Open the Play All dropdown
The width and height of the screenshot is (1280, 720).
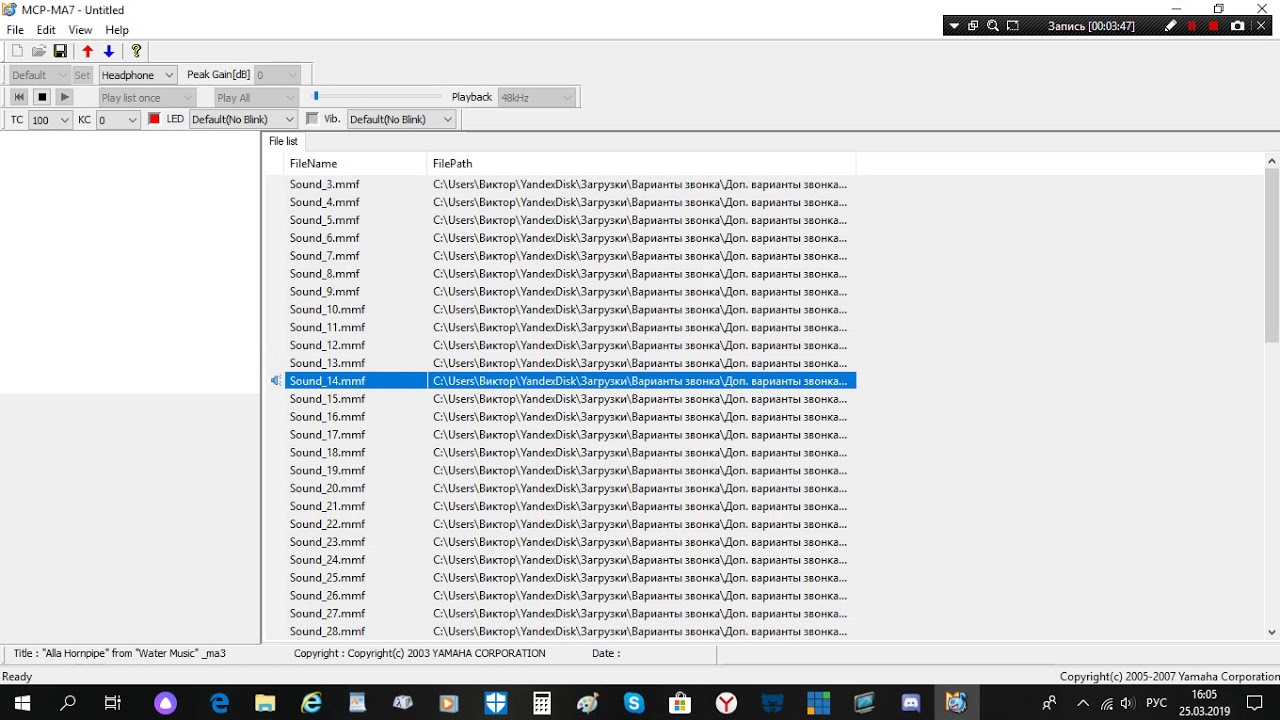click(x=257, y=97)
